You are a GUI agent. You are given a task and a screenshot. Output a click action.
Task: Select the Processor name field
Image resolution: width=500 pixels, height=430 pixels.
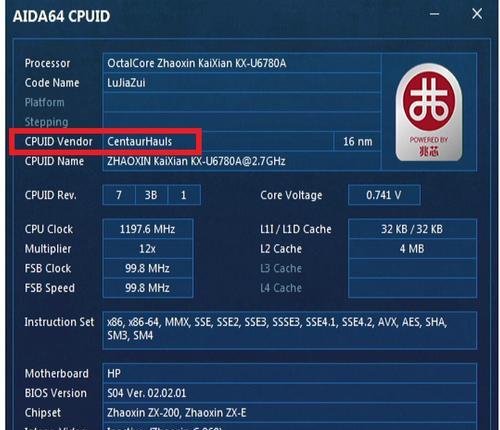(x=242, y=63)
